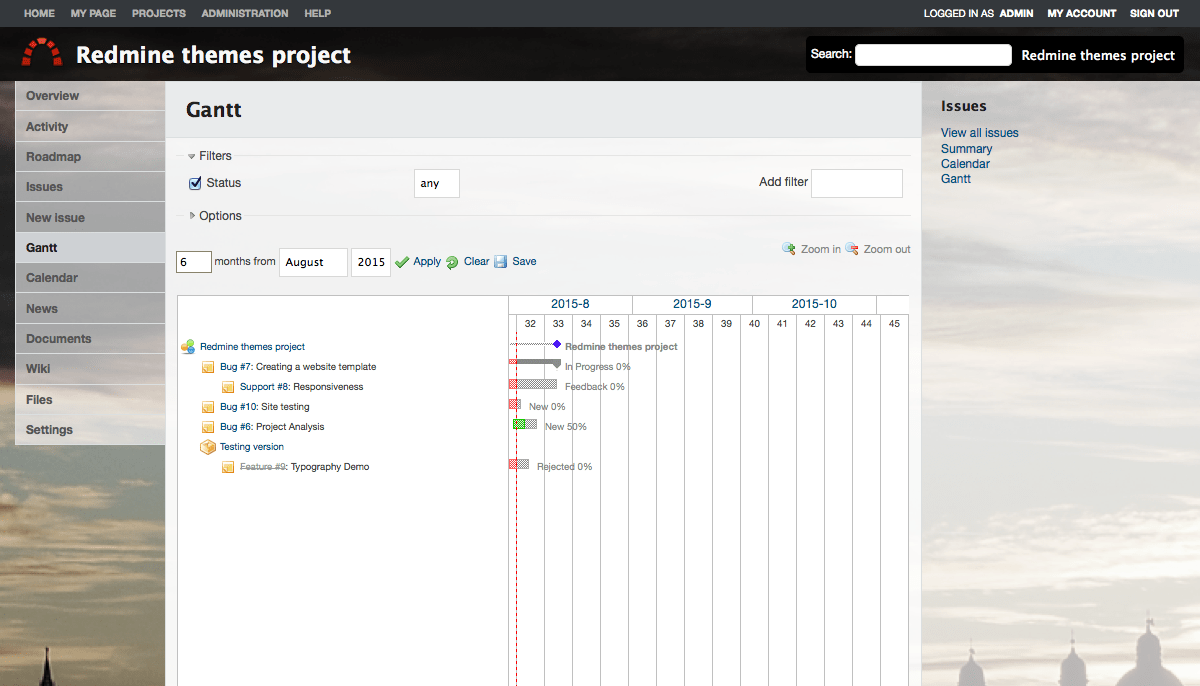Open Bug #7: Creating a website template
This screenshot has width=1200, height=686.
point(298,367)
